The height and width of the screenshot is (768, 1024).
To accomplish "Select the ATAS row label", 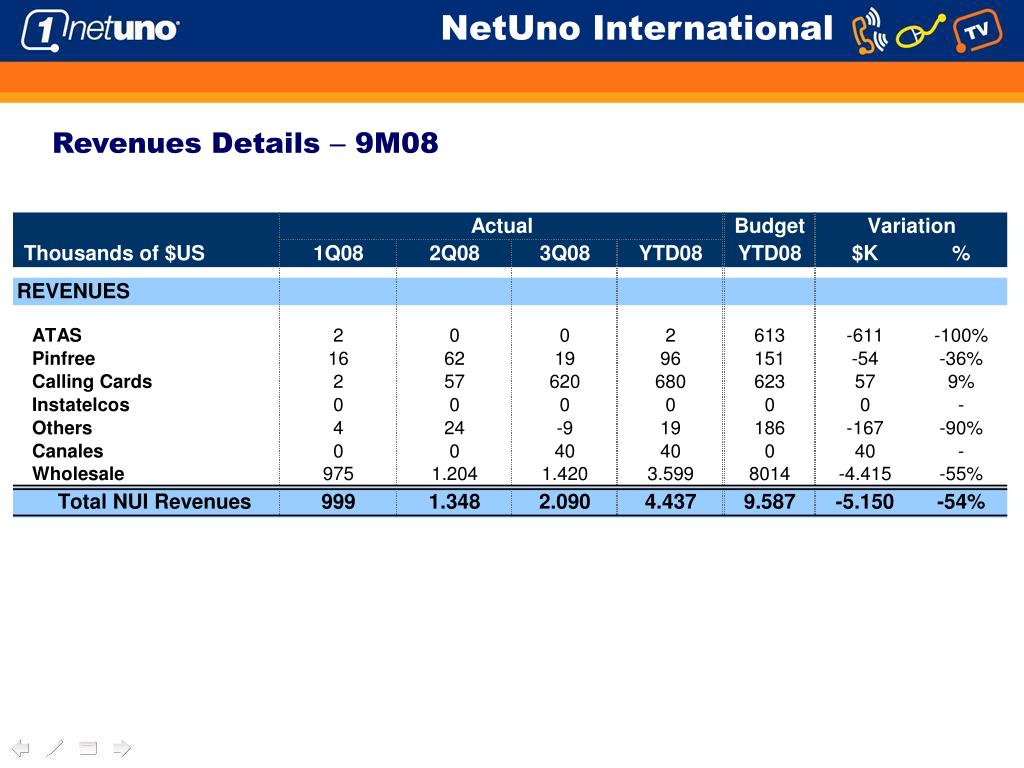I will (57, 335).
